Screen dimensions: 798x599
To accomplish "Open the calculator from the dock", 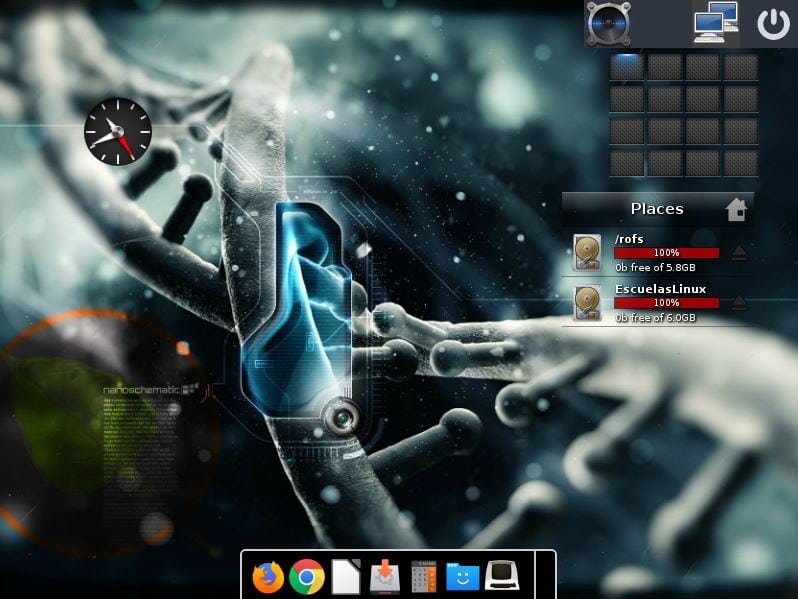I will point(423,577).
